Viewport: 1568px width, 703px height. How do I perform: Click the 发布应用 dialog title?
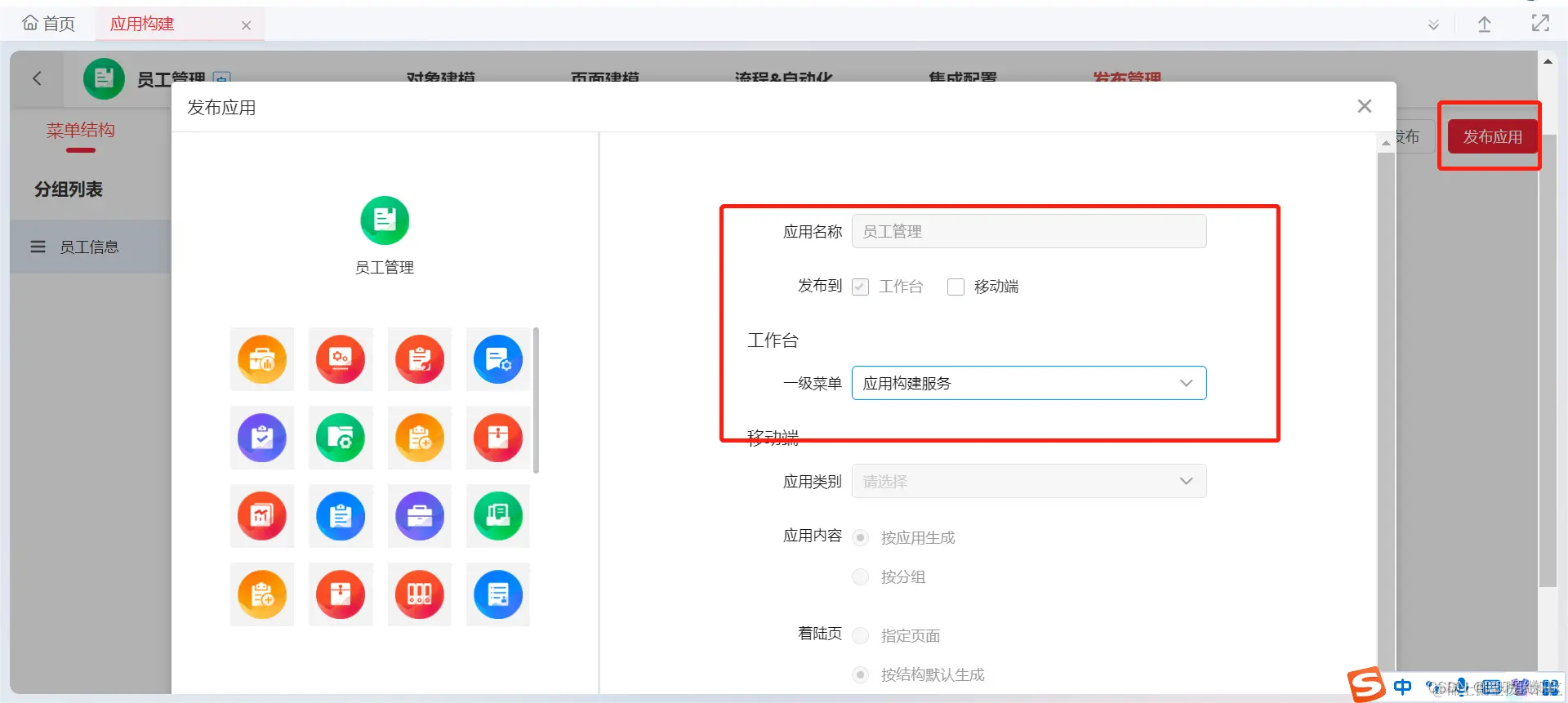click(221, 108)
